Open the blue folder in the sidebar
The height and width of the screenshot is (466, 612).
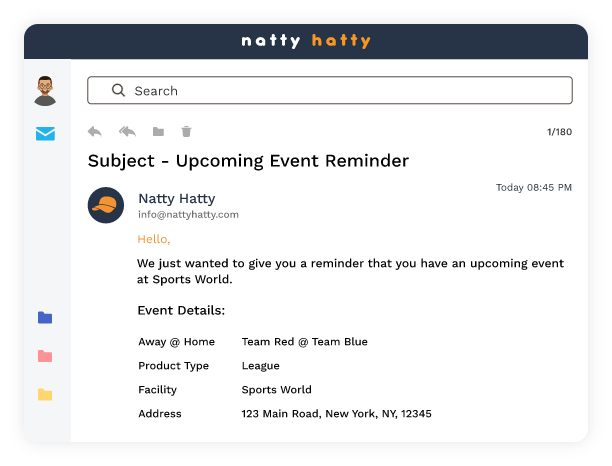coord(45,318)
